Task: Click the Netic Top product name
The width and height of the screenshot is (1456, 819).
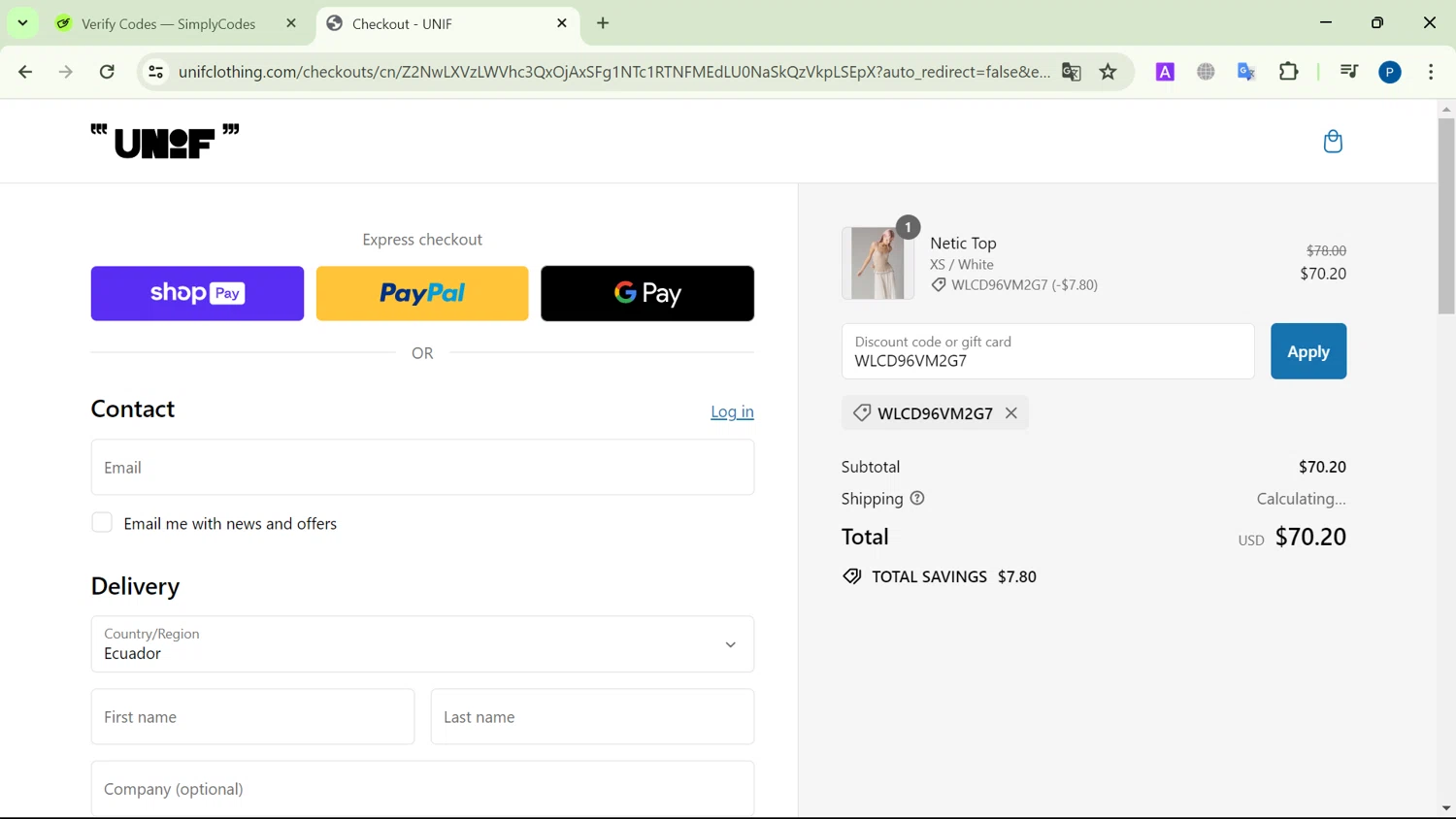Action: click(x=963, y=244)
